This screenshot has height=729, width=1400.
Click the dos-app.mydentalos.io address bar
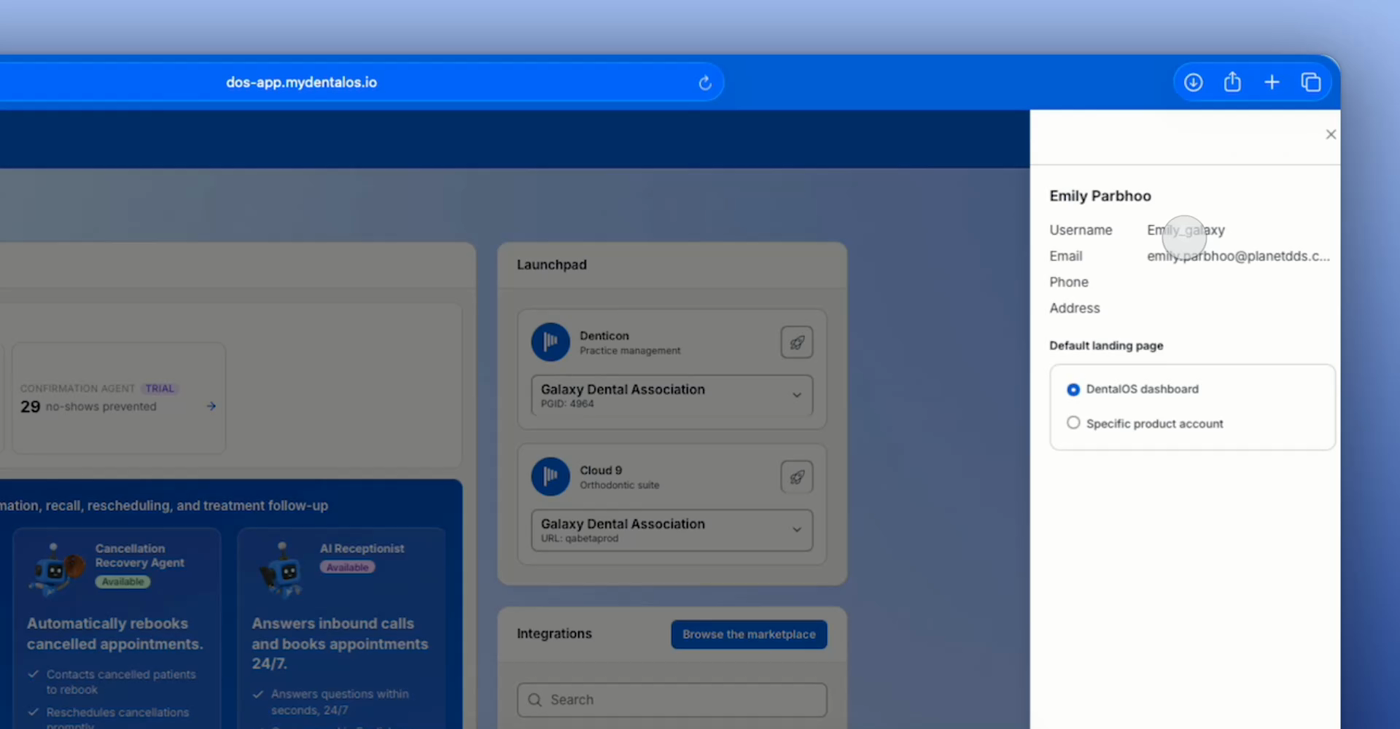(302, 83)
